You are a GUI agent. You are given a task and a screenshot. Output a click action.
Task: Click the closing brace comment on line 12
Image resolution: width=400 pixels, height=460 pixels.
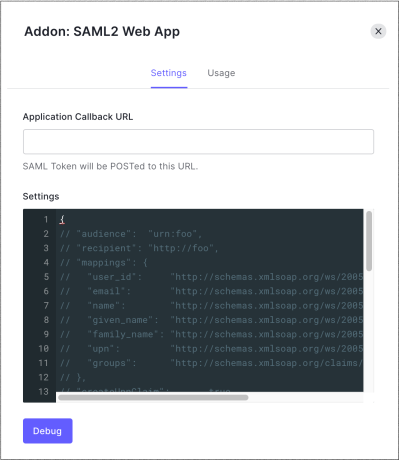(x=73, y=377)
